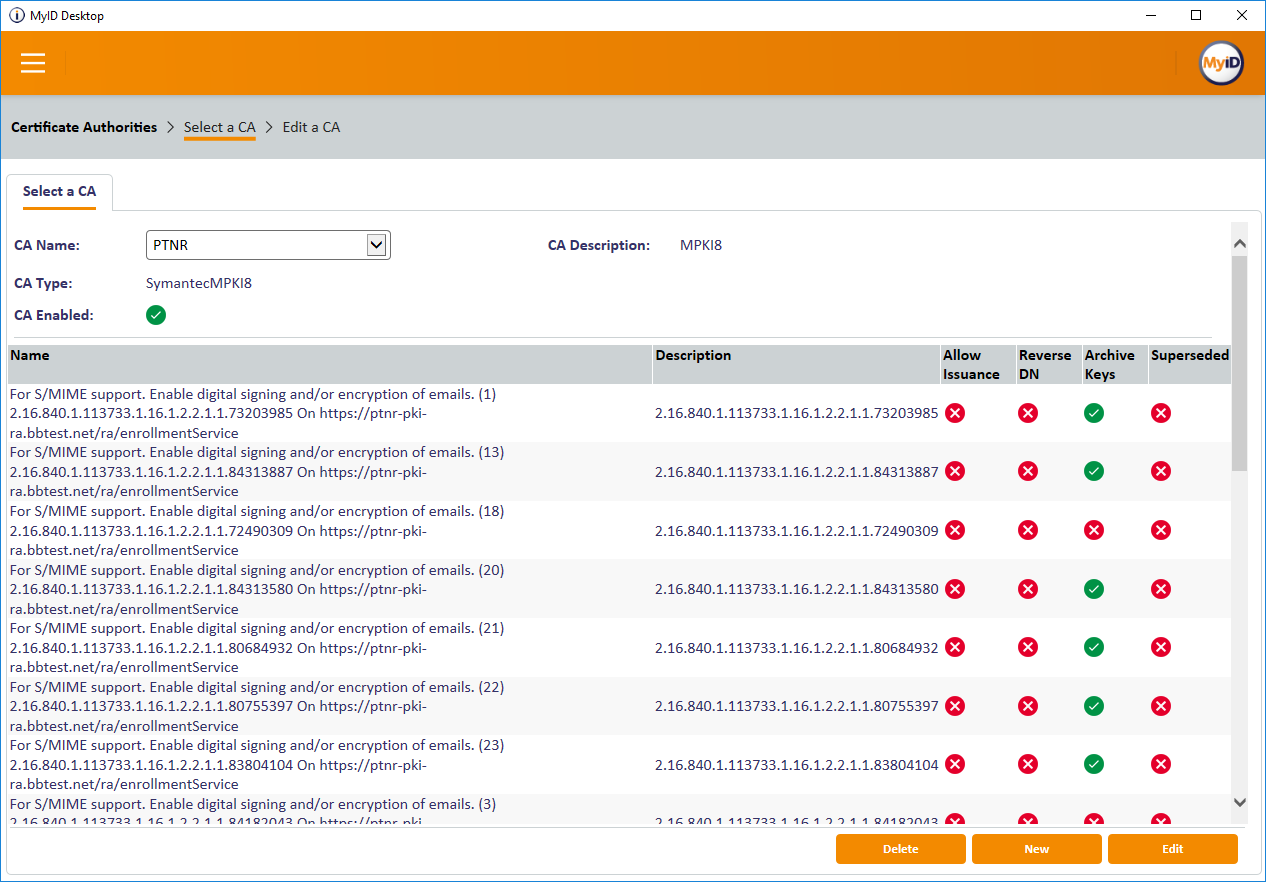
Task: Click Reverse DN icon for row (21)
Action: pyautogui.click(x=1028, y=647)
